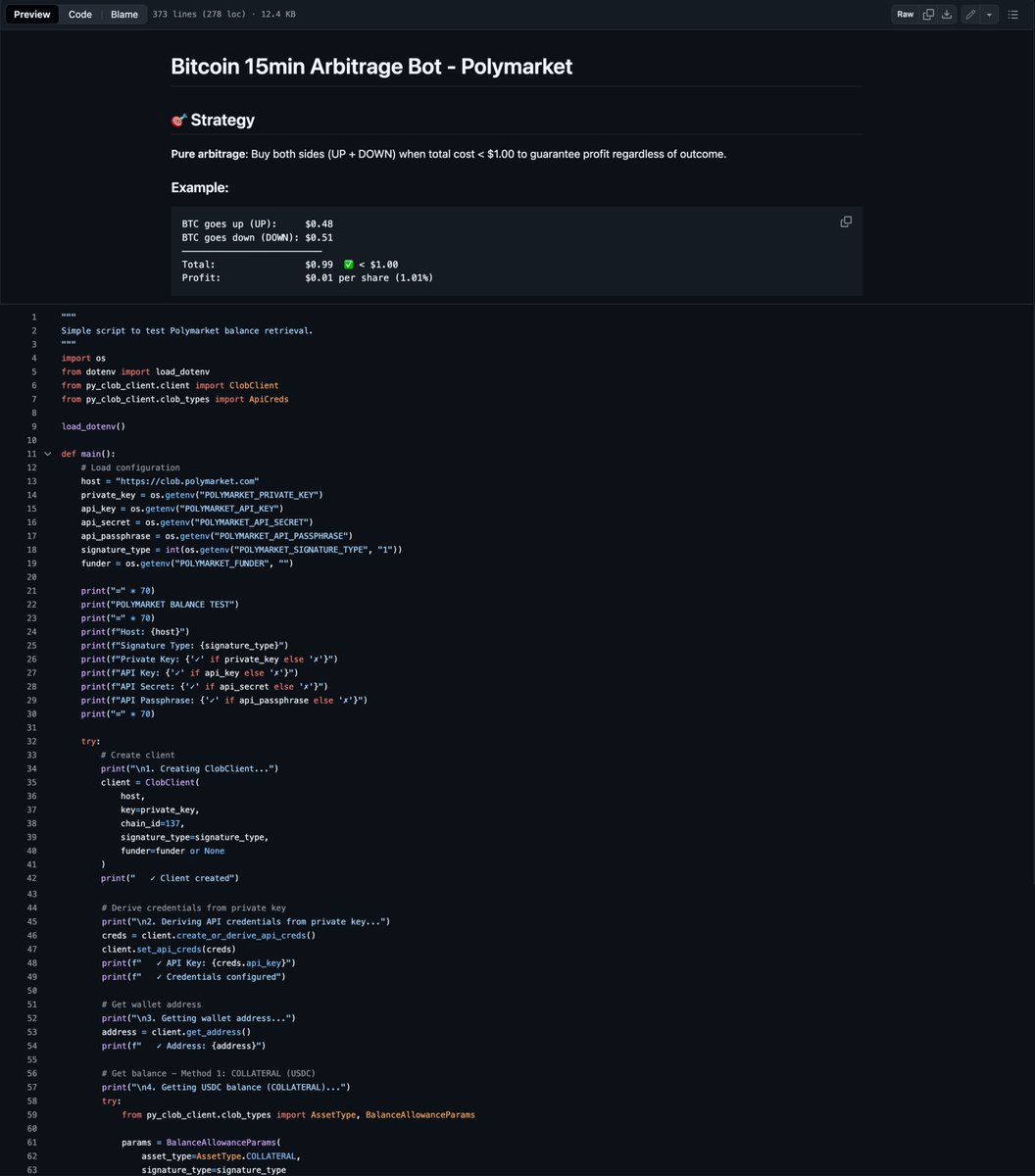
Task: Click 'BTC goes down (DOWN):' line
Action: tap(258, 237)
